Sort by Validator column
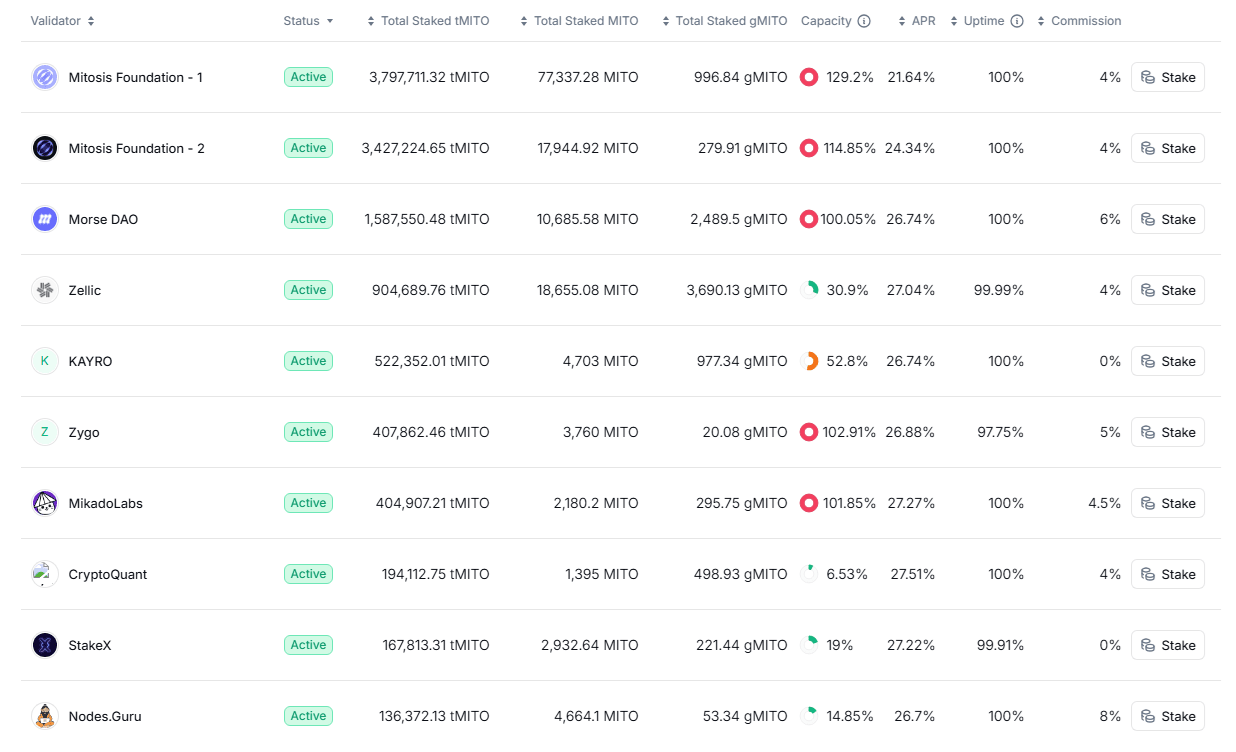 coord(63,21)
